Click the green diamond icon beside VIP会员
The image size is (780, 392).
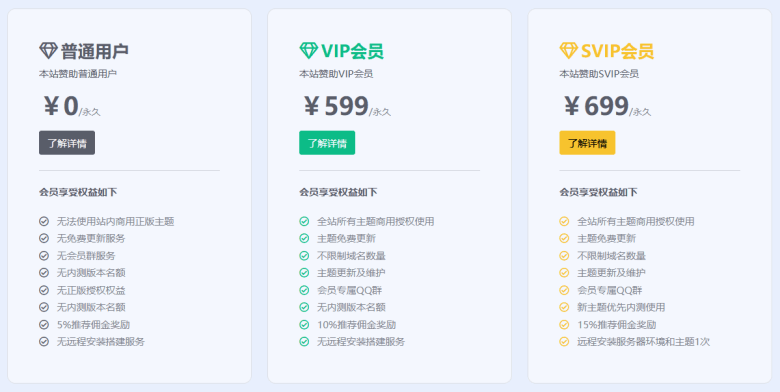click(308, 50)
